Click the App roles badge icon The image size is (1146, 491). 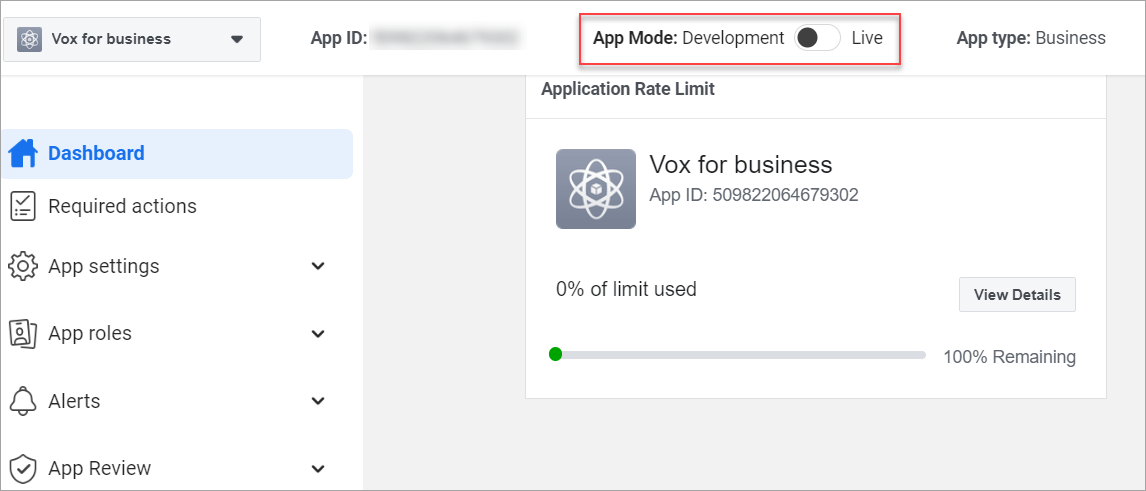click(x=23, y=334)
